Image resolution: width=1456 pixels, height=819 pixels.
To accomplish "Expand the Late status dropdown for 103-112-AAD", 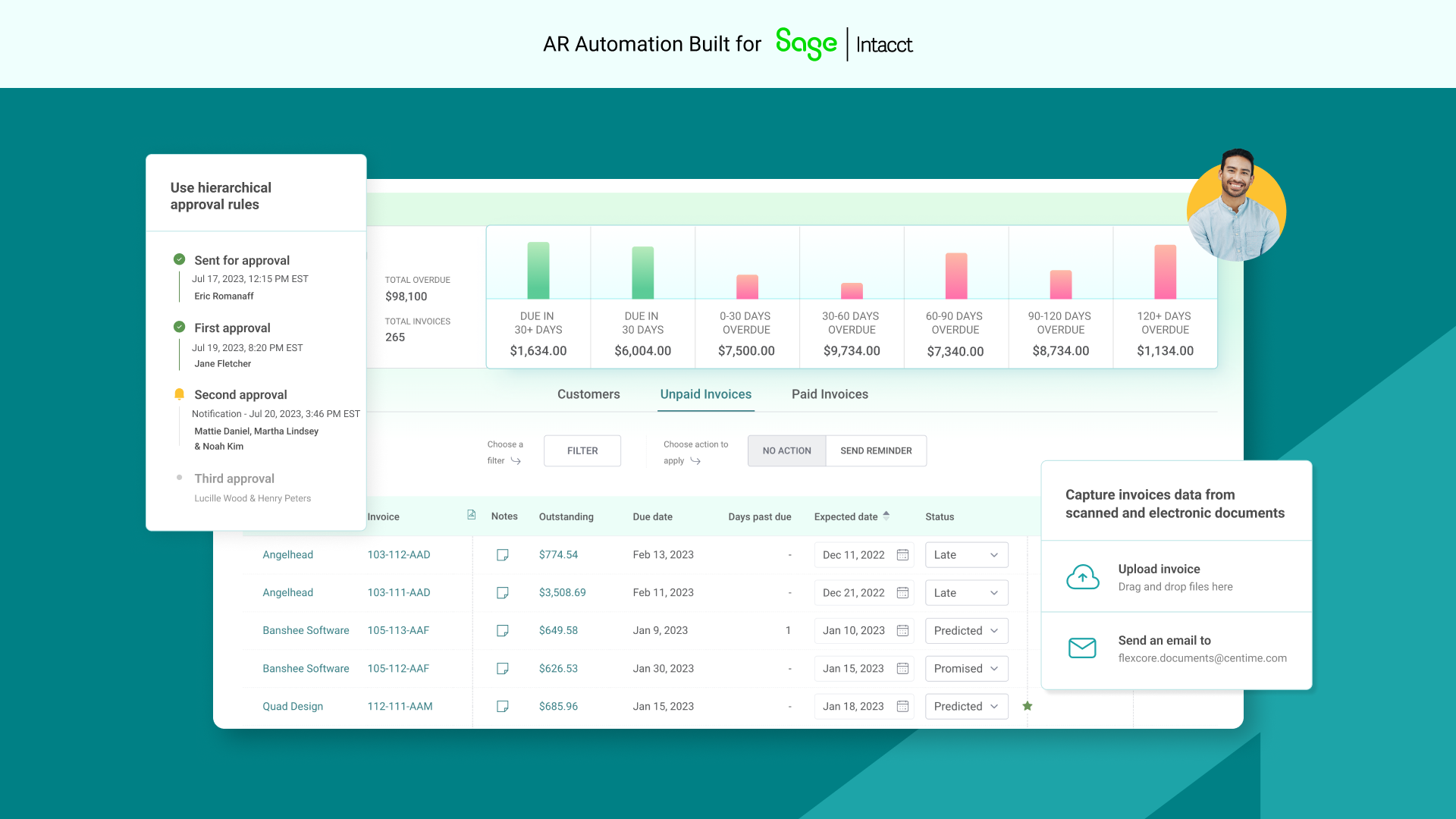I will pos(966,555).
